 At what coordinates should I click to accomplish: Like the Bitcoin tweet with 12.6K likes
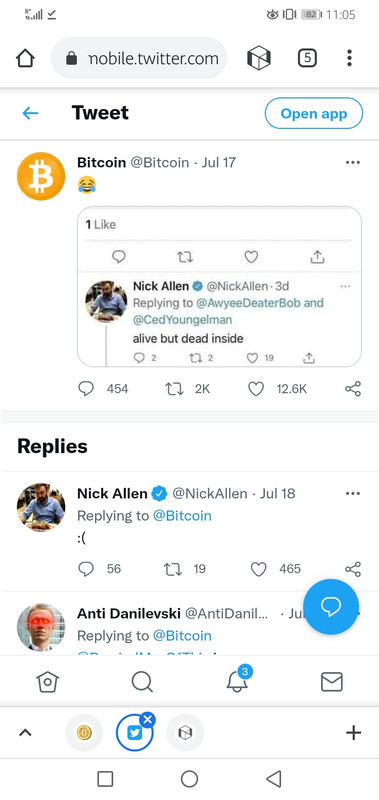tap(256, 389)
